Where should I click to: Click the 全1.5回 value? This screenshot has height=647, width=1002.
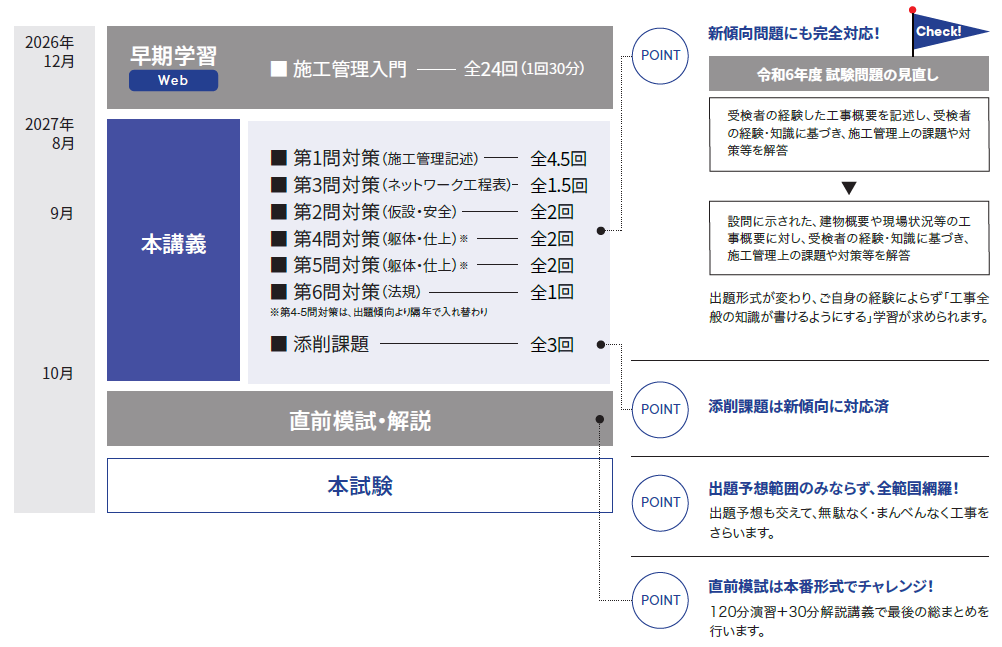[558, 185]
